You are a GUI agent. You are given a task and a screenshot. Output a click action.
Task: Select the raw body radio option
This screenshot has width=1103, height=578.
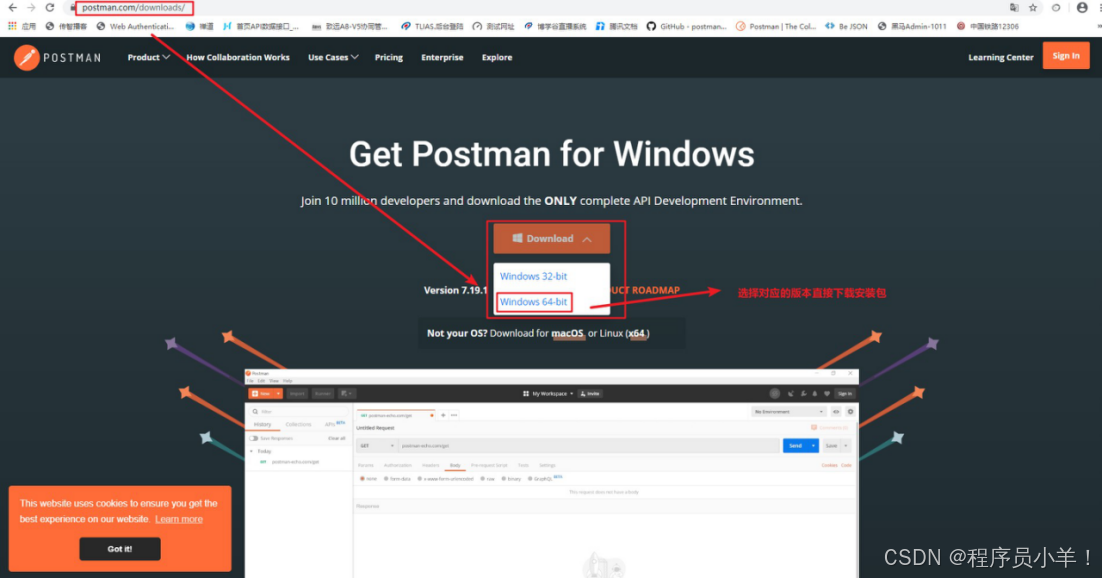[x=483, y=479]
